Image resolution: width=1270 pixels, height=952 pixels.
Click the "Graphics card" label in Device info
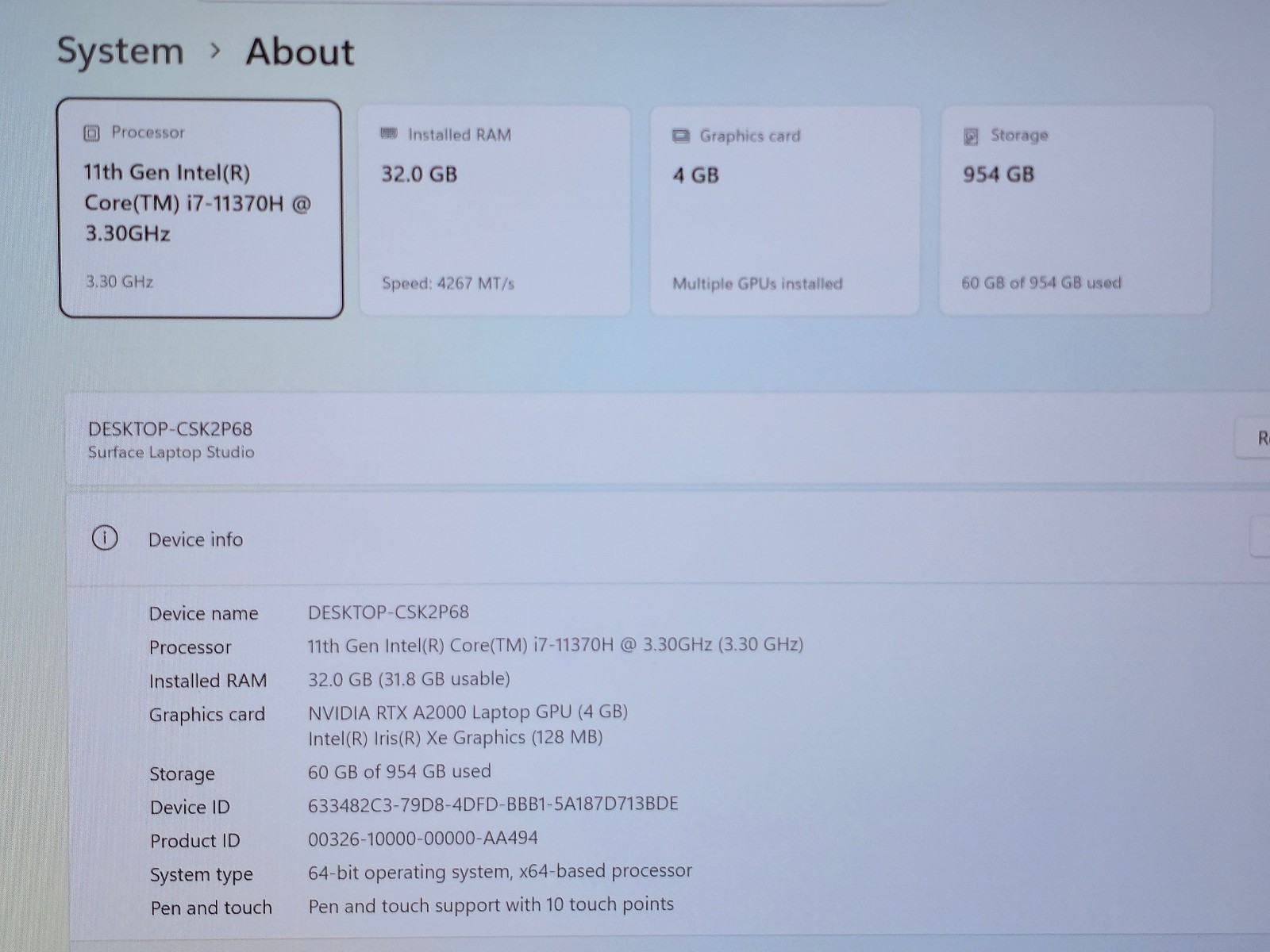207,715
